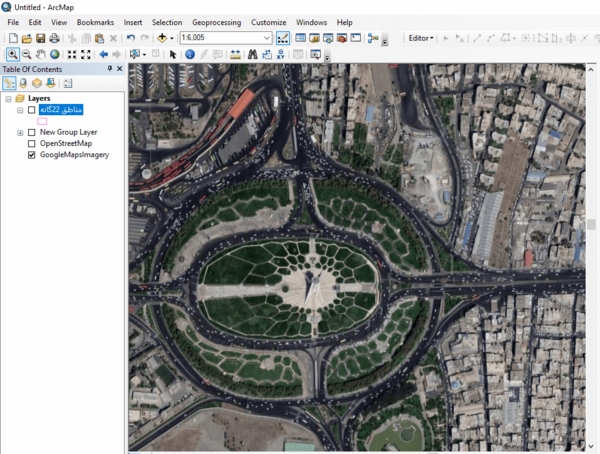600x454 pixels.
Task: Open the map scale 1:6,005 dropdown
Action: click(x=267, y=38)
